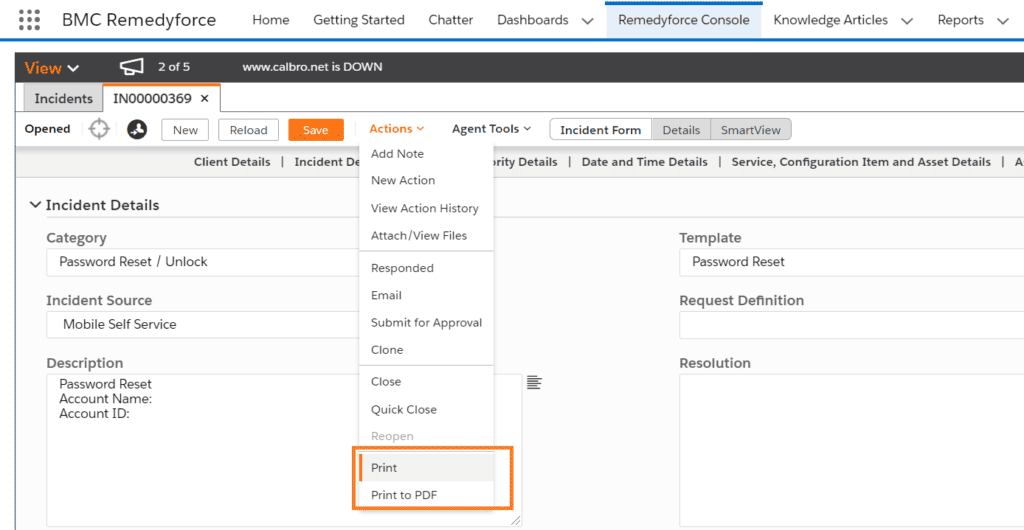
Task: Switch to Incident Form view
Action: pos(601,130)
